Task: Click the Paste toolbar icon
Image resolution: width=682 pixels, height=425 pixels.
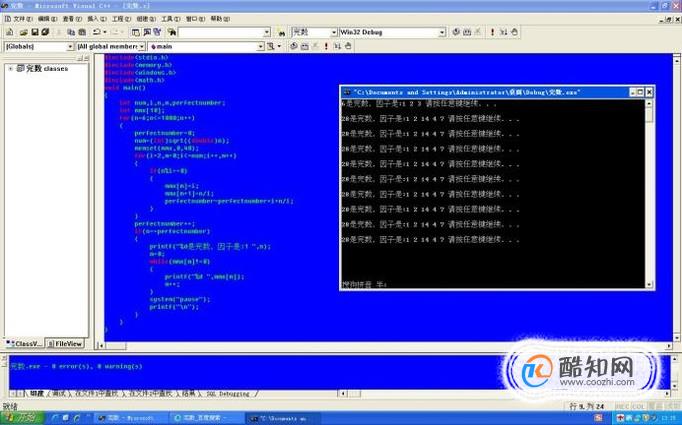Action: (x=82, y=32)
